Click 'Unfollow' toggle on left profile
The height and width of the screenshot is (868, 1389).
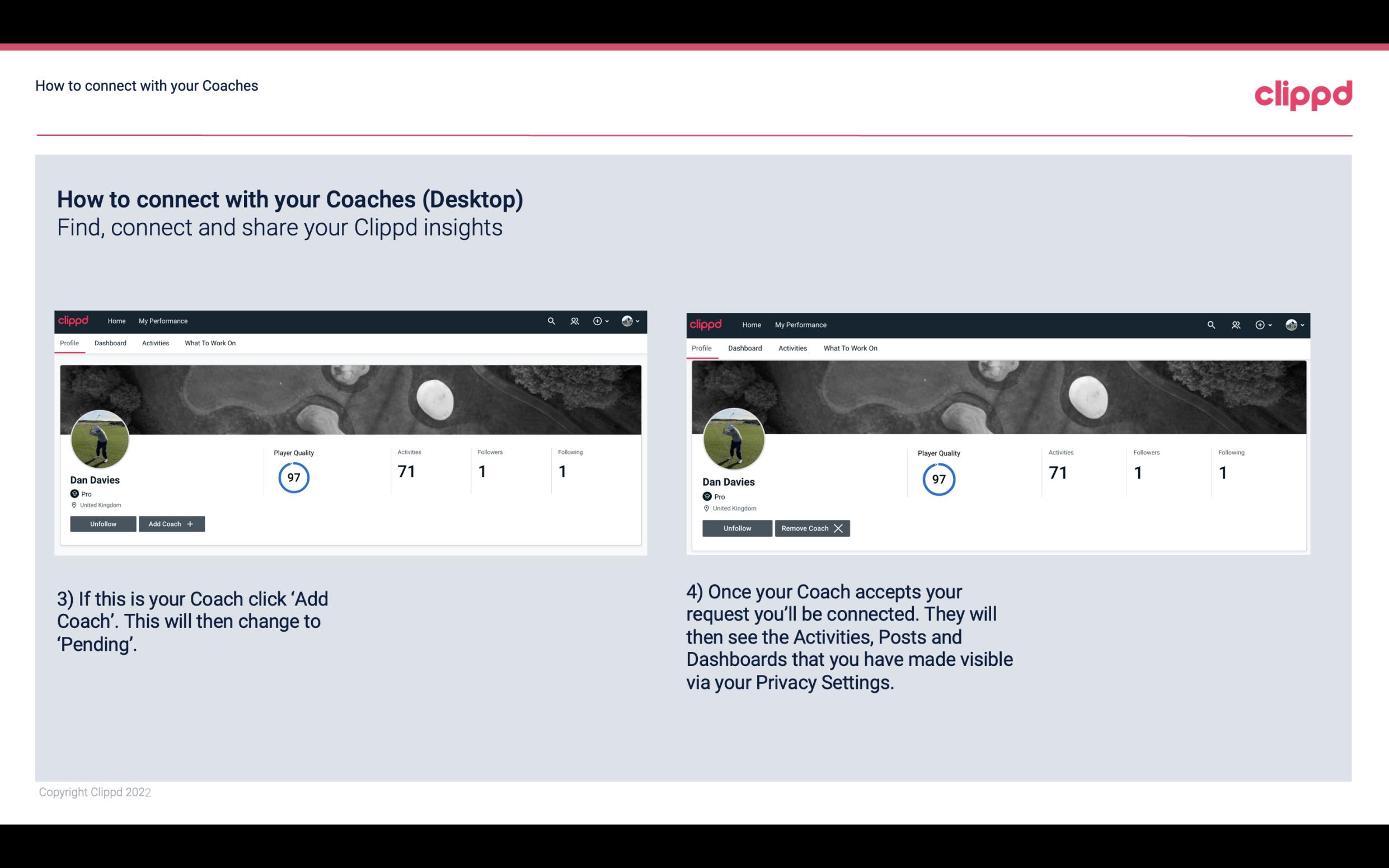[x=103, y=523]
